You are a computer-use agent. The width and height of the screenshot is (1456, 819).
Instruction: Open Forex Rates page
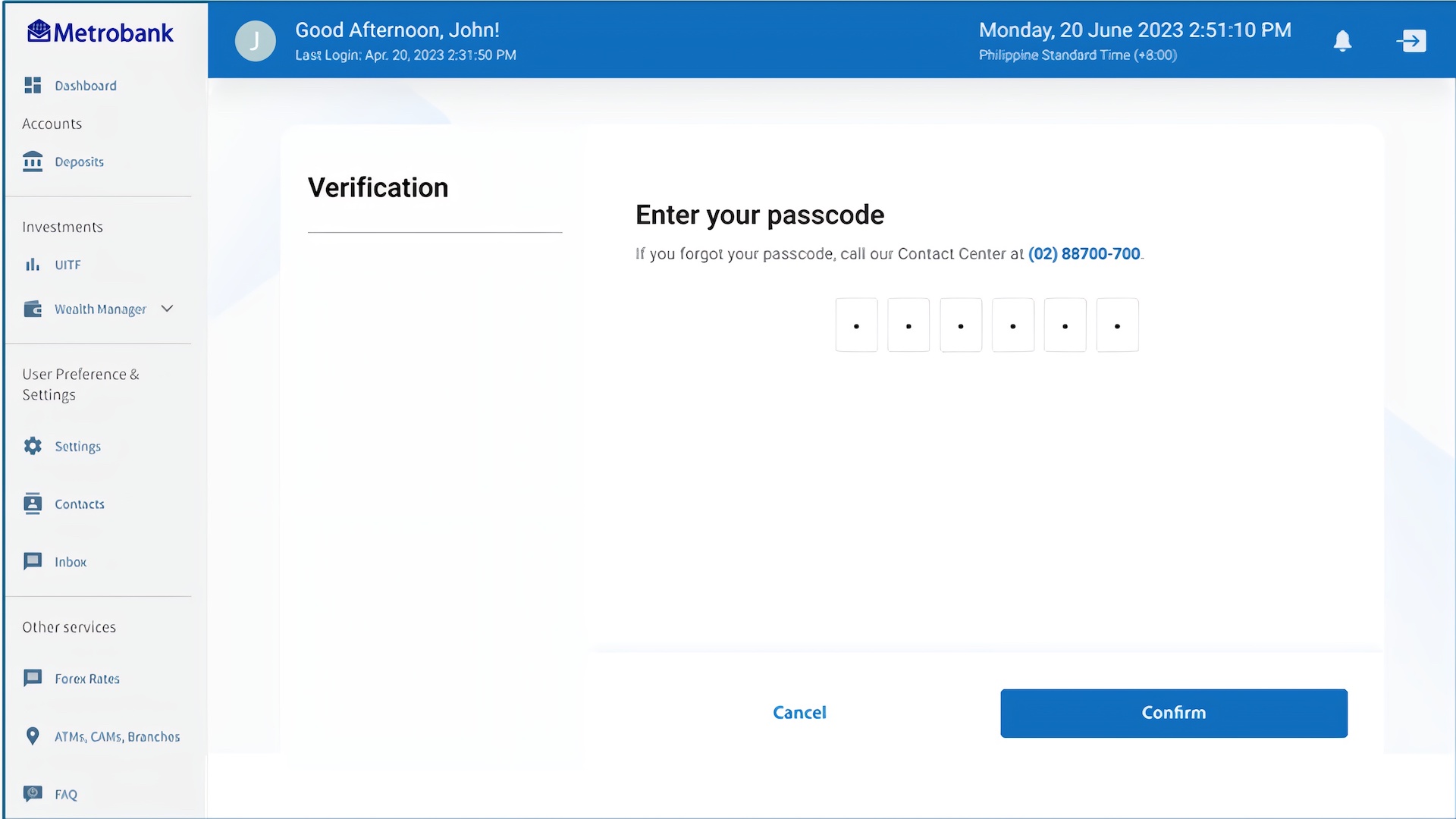86,679
